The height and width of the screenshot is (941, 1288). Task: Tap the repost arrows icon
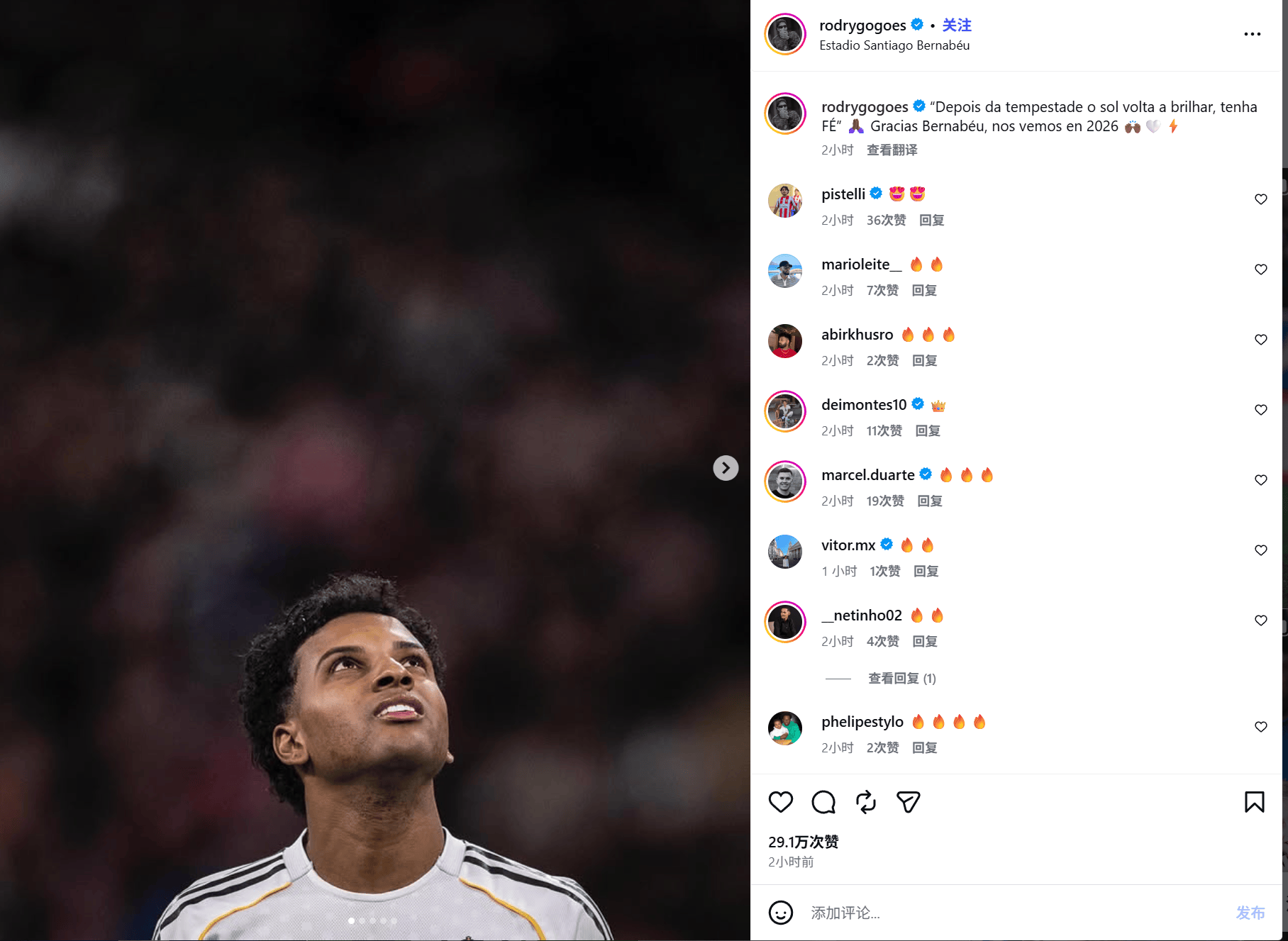(x=866, y=802)
